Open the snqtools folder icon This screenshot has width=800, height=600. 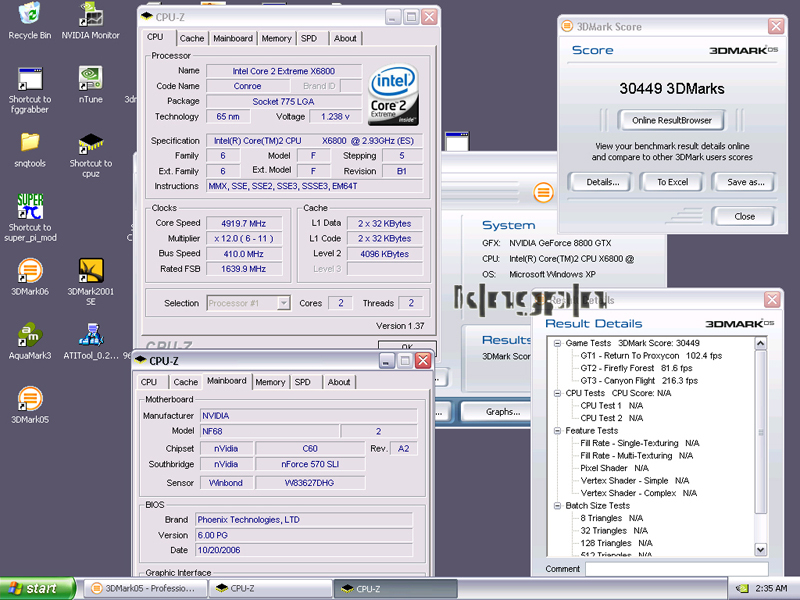[x=30, y=142]
